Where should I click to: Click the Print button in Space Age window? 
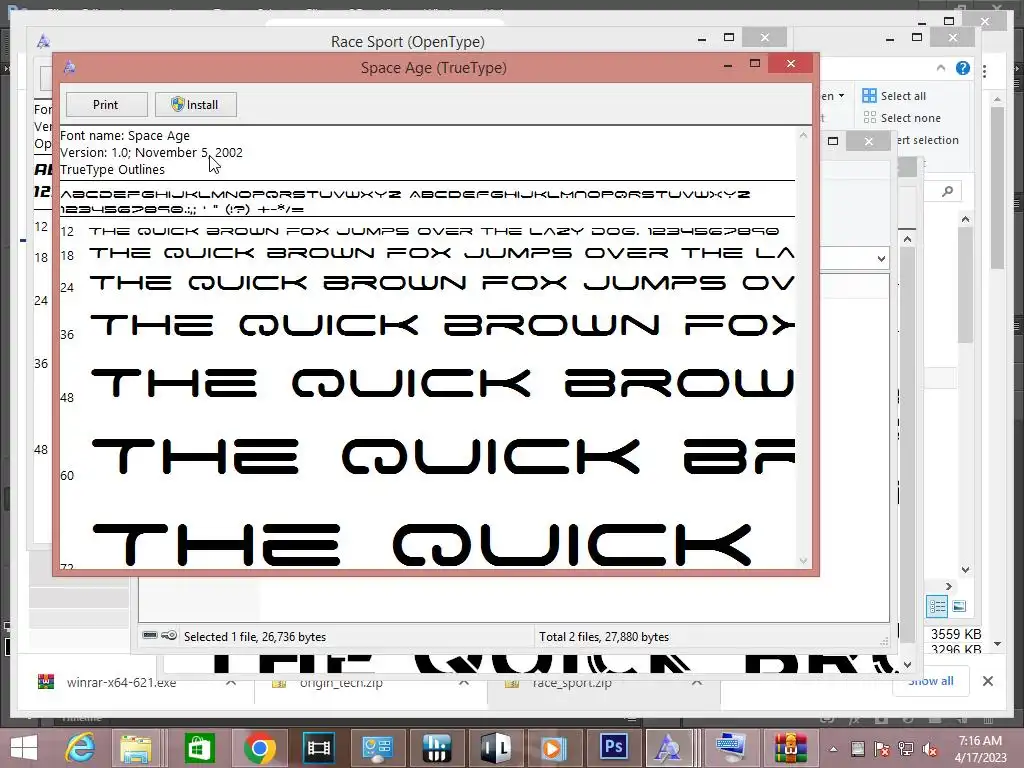[x=106, y=104]
